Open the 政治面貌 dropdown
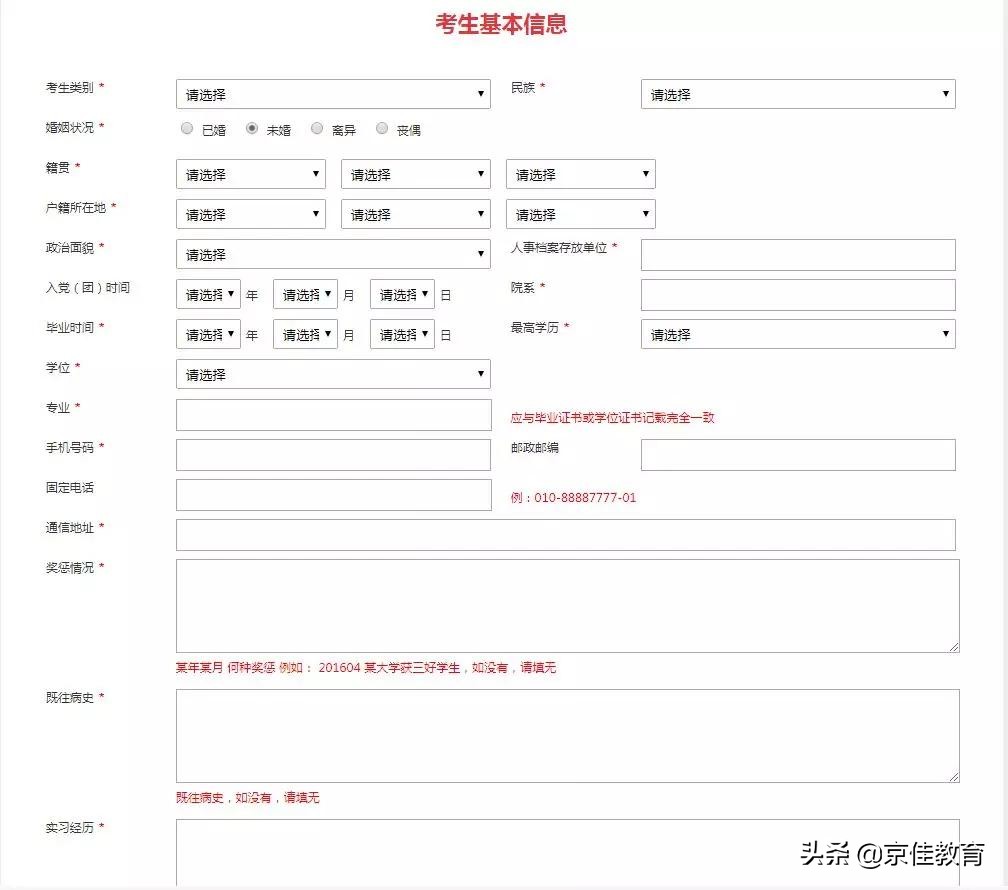The width and height of the screenshot is (1008, 890). pos(333,254)
